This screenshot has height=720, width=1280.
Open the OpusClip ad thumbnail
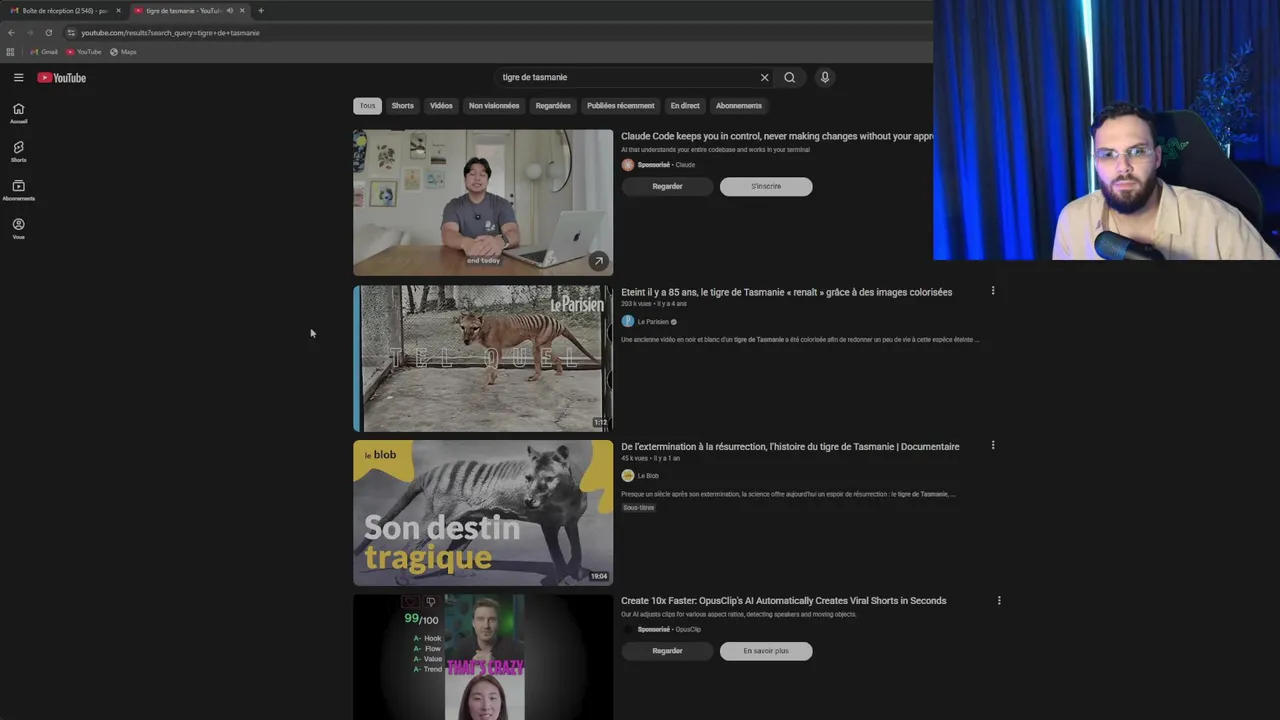(x=483, y=657)
